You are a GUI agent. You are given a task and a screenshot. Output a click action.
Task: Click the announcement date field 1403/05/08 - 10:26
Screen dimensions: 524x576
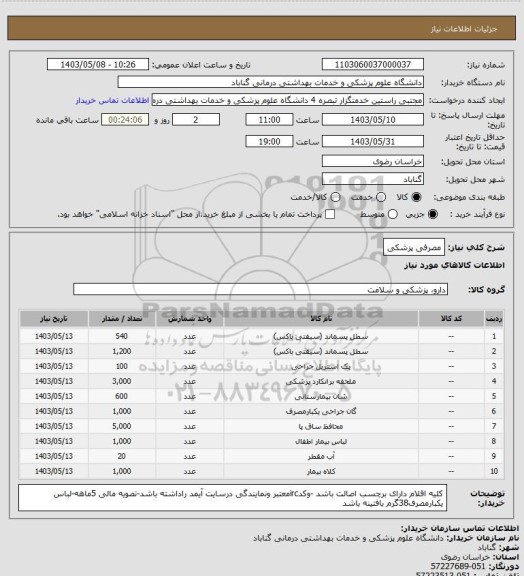(98, 64)
